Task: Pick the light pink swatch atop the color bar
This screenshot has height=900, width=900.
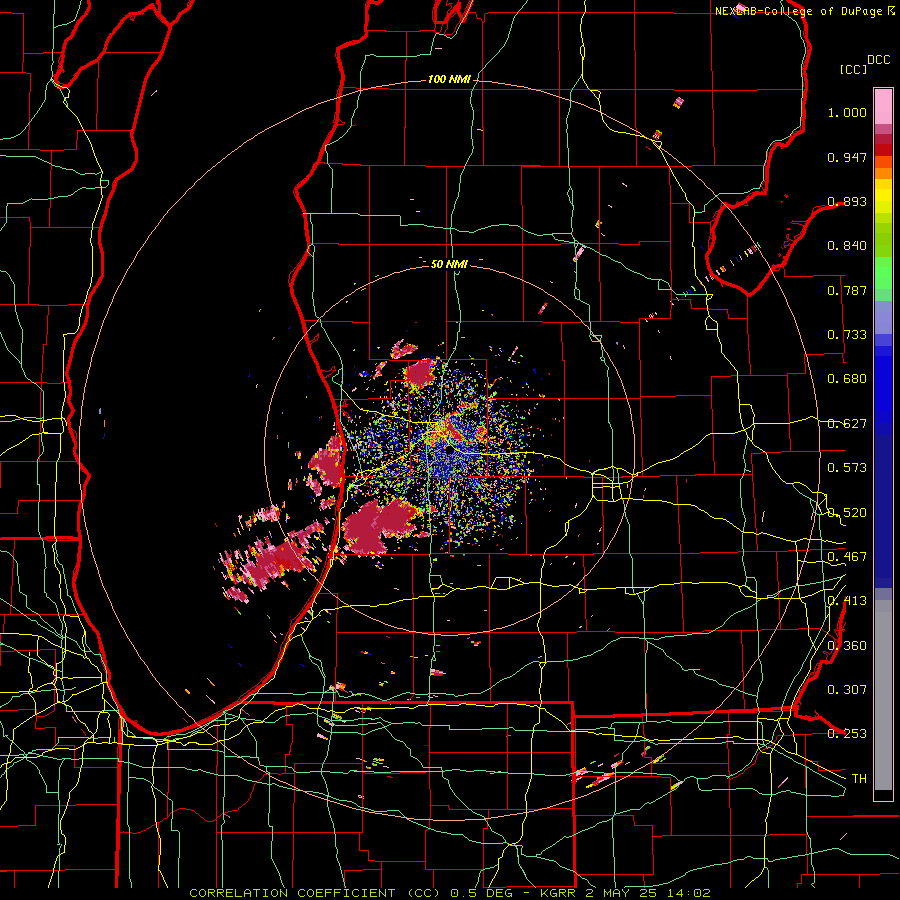Action: point(883,106)
